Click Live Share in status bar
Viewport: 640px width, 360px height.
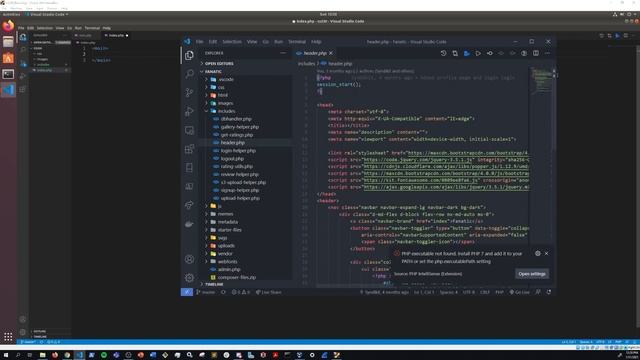coord(269,292)
